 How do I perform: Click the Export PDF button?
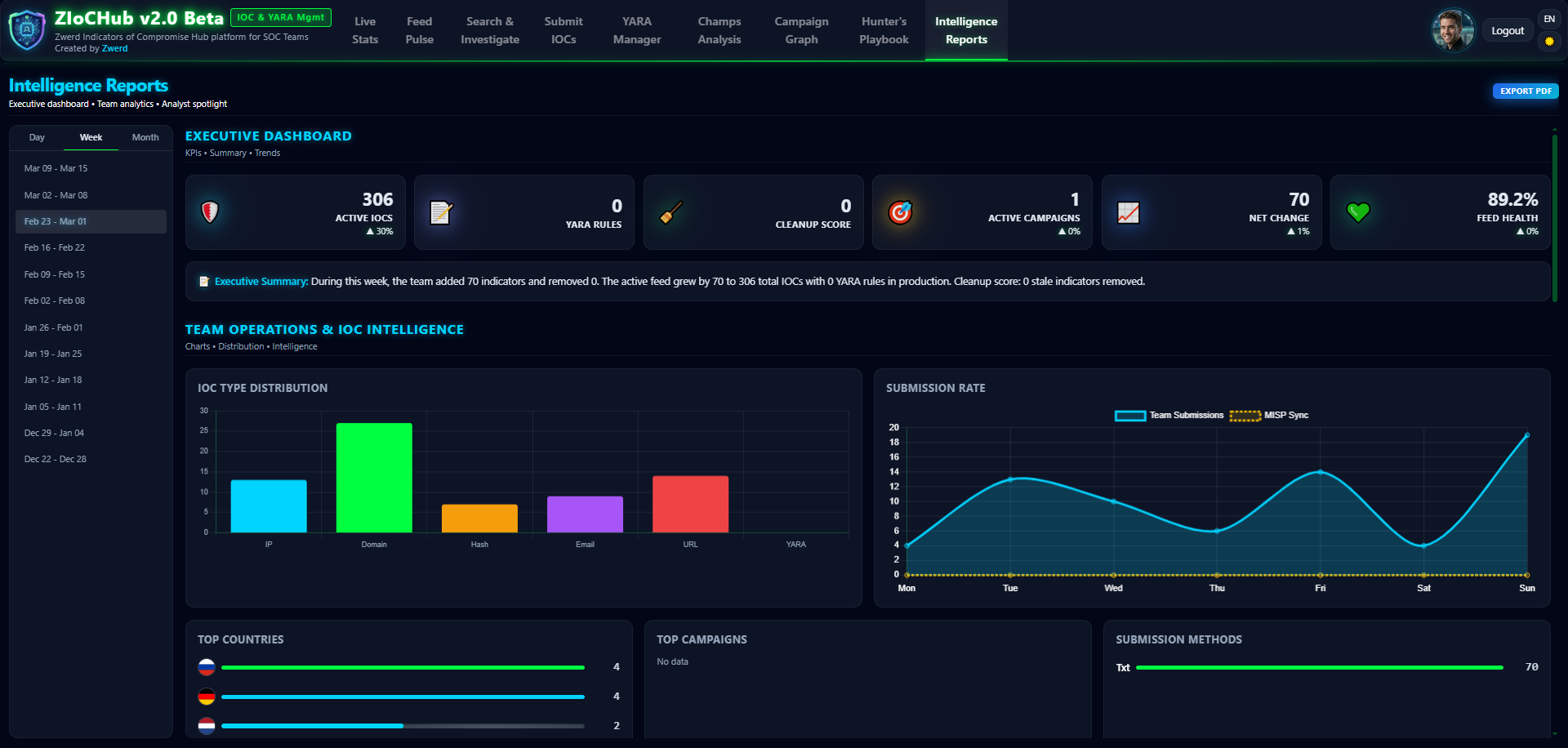click(1526, 91)
